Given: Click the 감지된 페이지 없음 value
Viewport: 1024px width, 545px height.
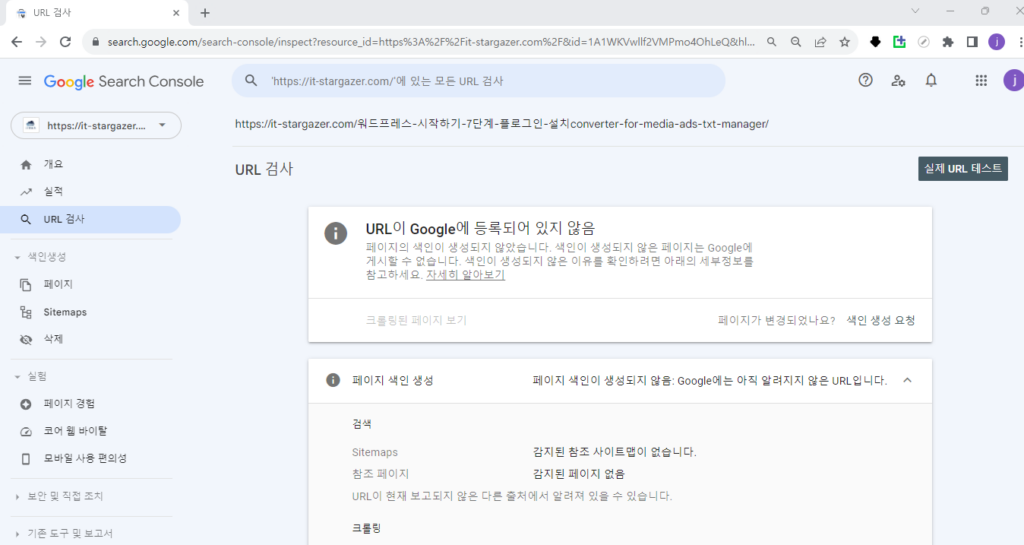Looking at the screenshot, I should pos(579,474).
